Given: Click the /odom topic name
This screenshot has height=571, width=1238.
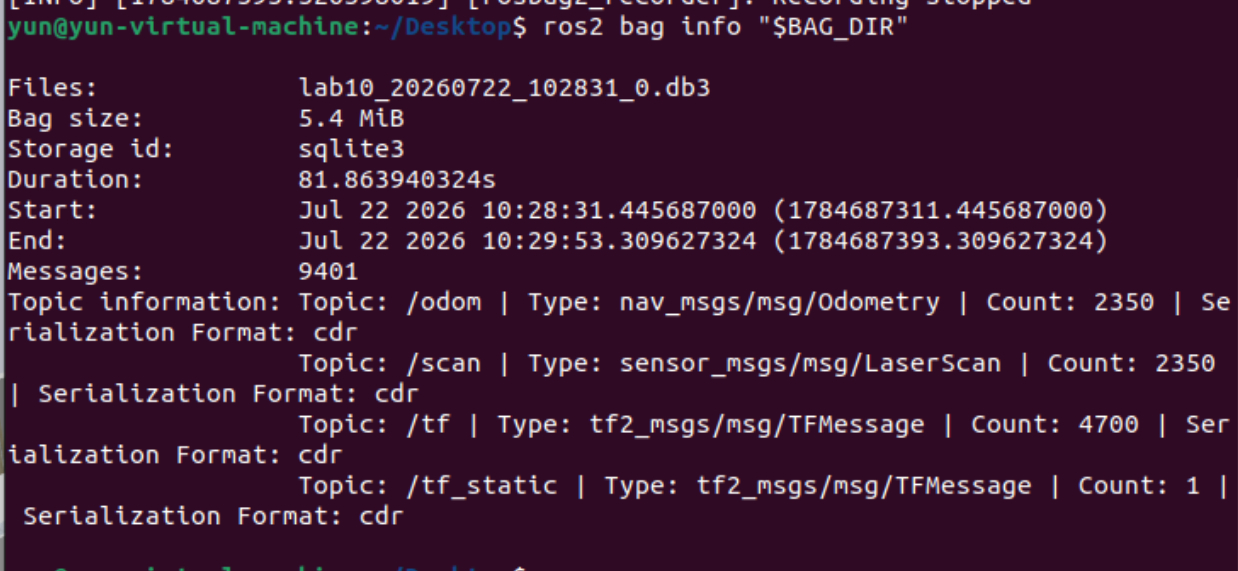Looking at the screenshot, I should (443, 303).
